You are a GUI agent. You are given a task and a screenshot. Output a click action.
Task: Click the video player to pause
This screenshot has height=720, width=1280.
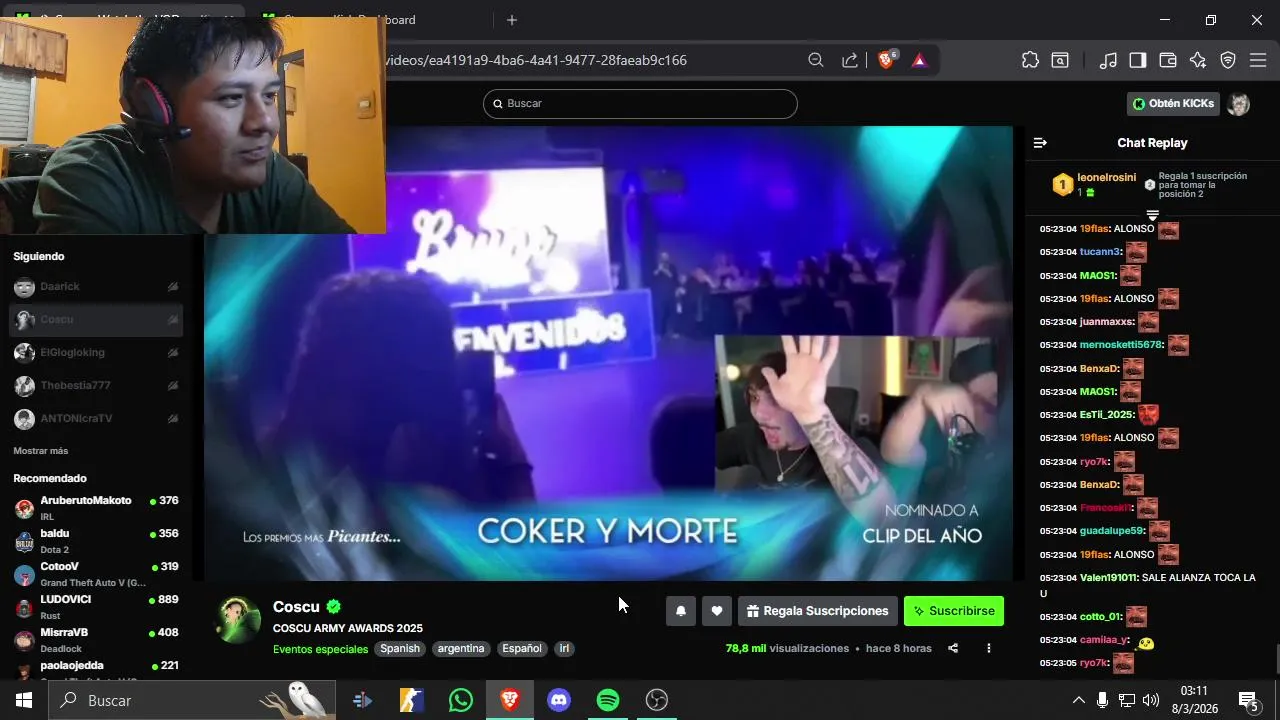608,353
